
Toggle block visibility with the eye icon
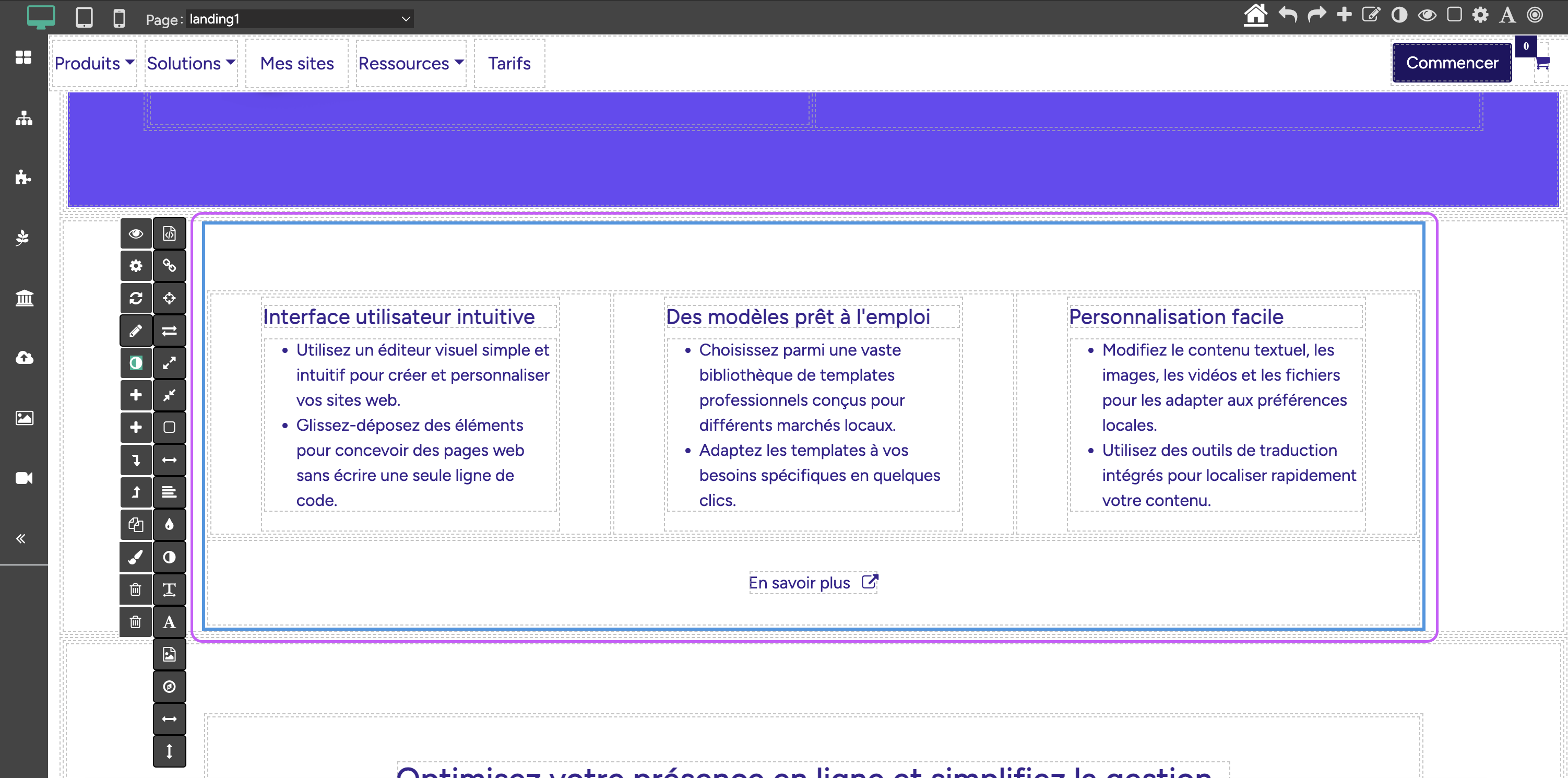136,234
